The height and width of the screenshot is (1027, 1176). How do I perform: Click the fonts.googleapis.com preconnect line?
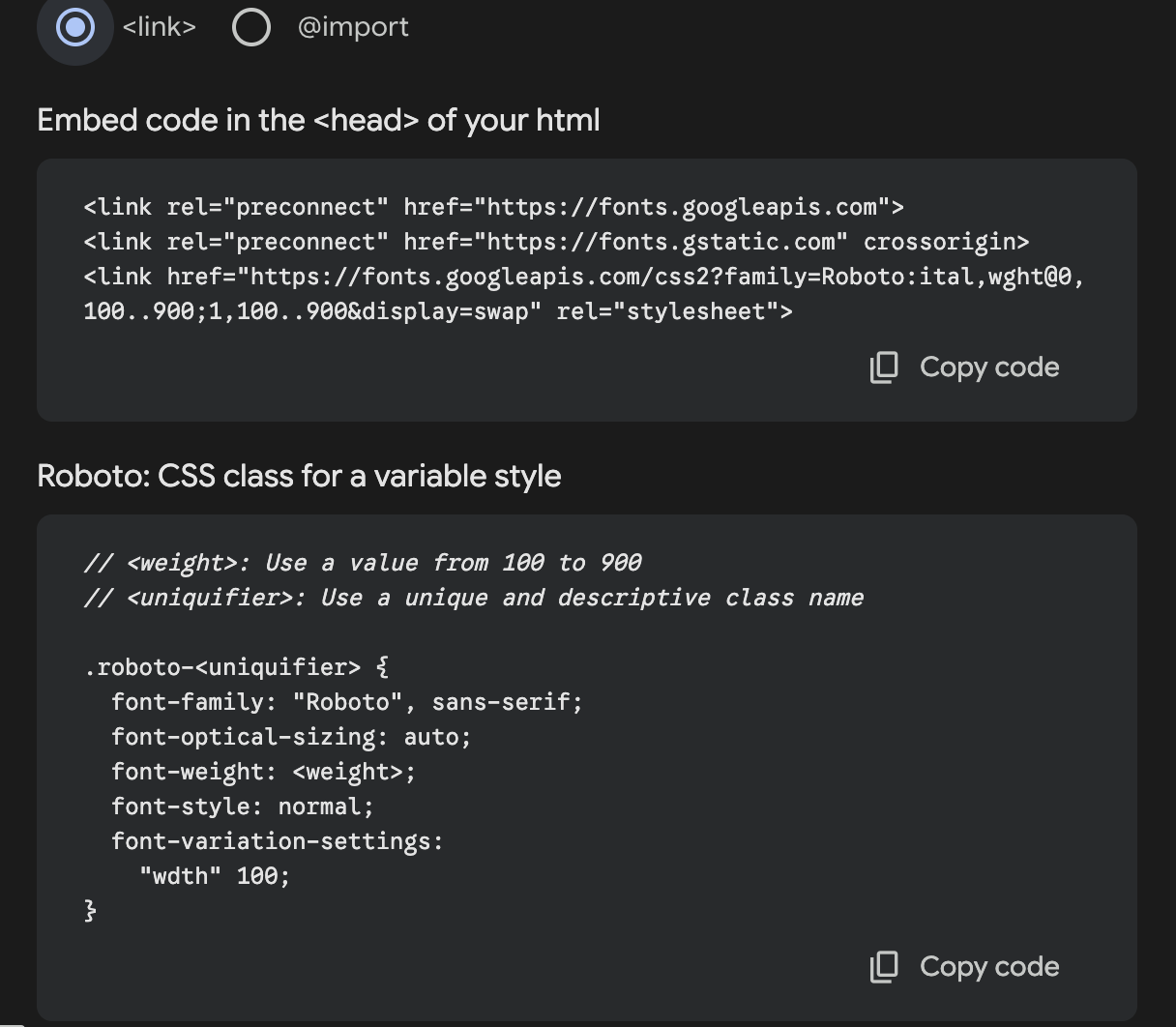tap(493, 207)
